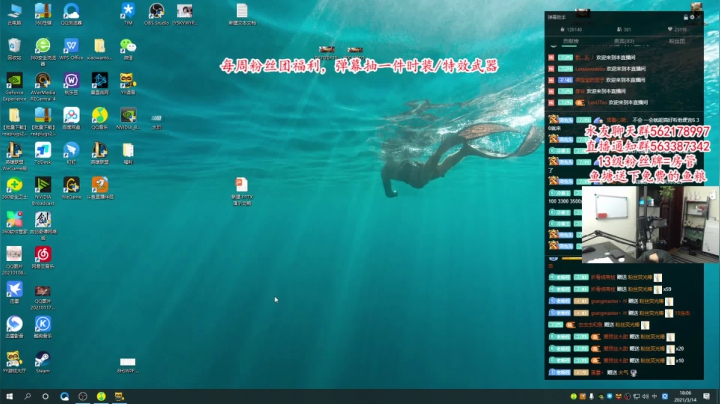Launch 360 Security Guard shortcut
Screen dimensions: 720x404
[14, 188]
